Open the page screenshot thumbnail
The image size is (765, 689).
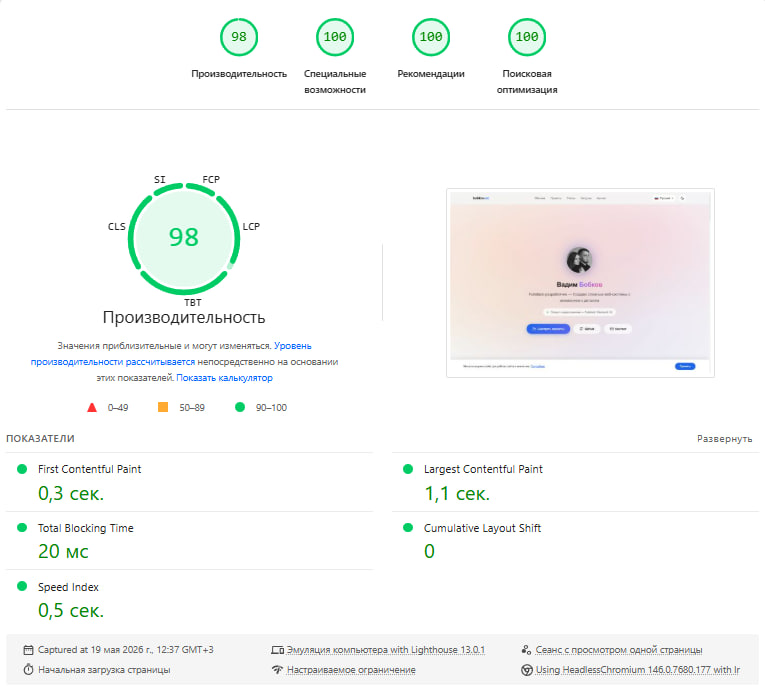point(580,283)
